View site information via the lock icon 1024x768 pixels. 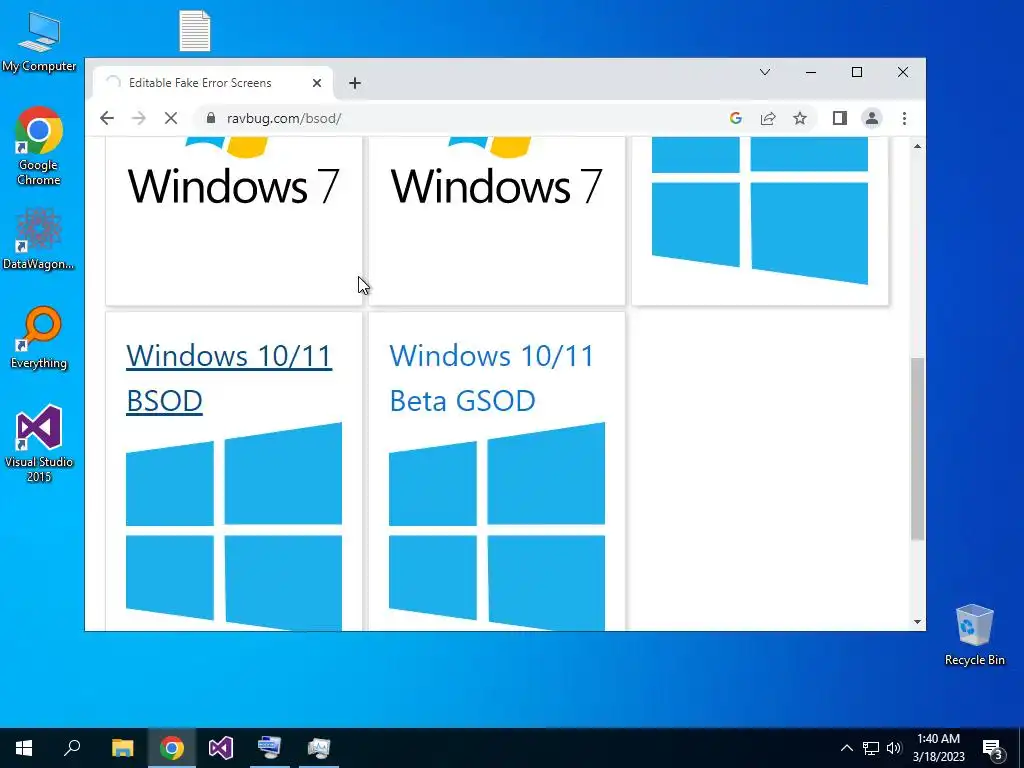coord(210,118)
